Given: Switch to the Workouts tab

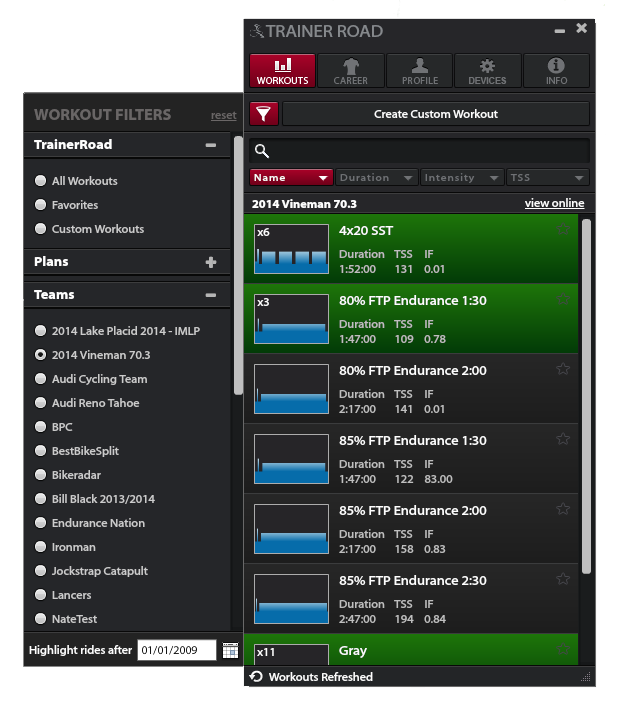Looking at the screenshot, I should coord(282,70).
